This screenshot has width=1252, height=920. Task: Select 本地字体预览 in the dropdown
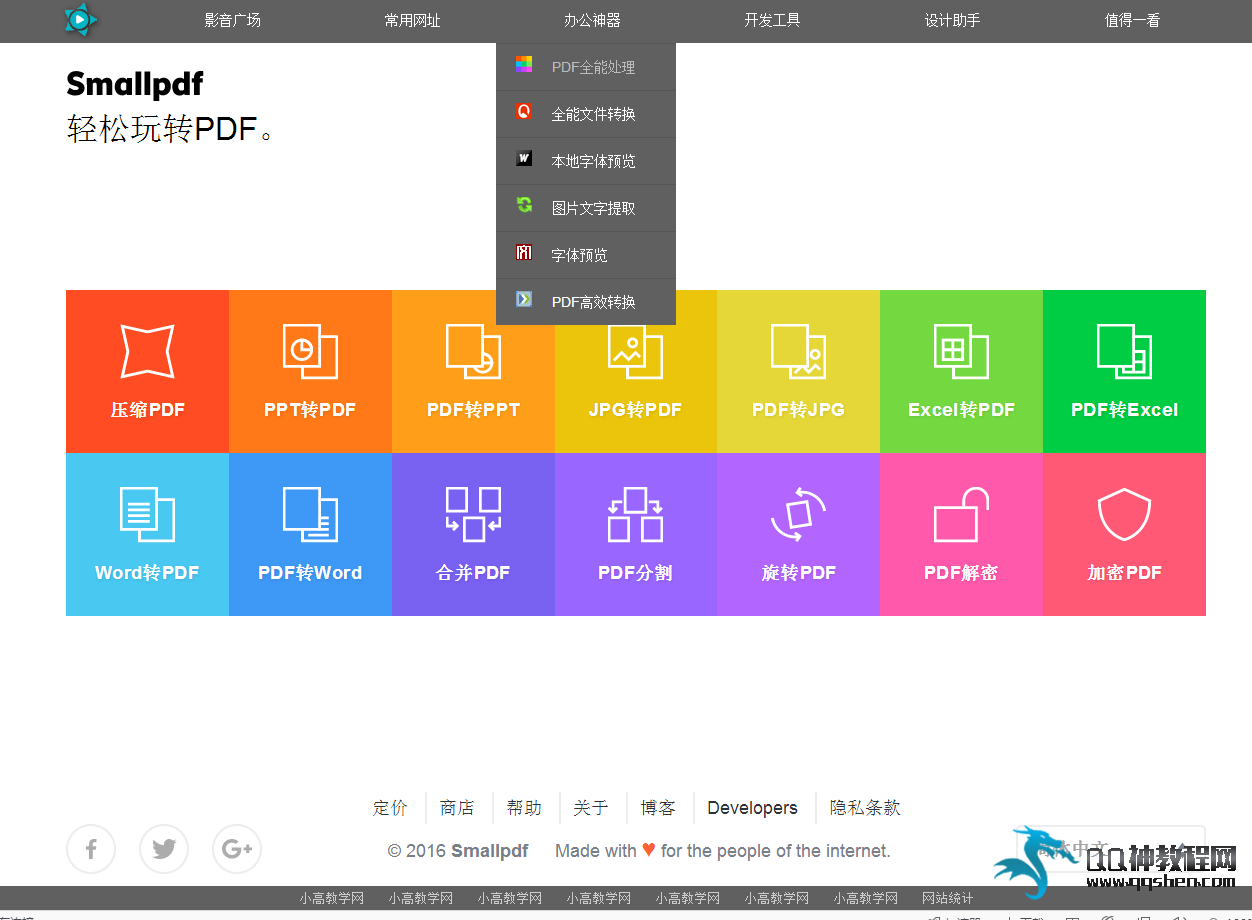586,161
